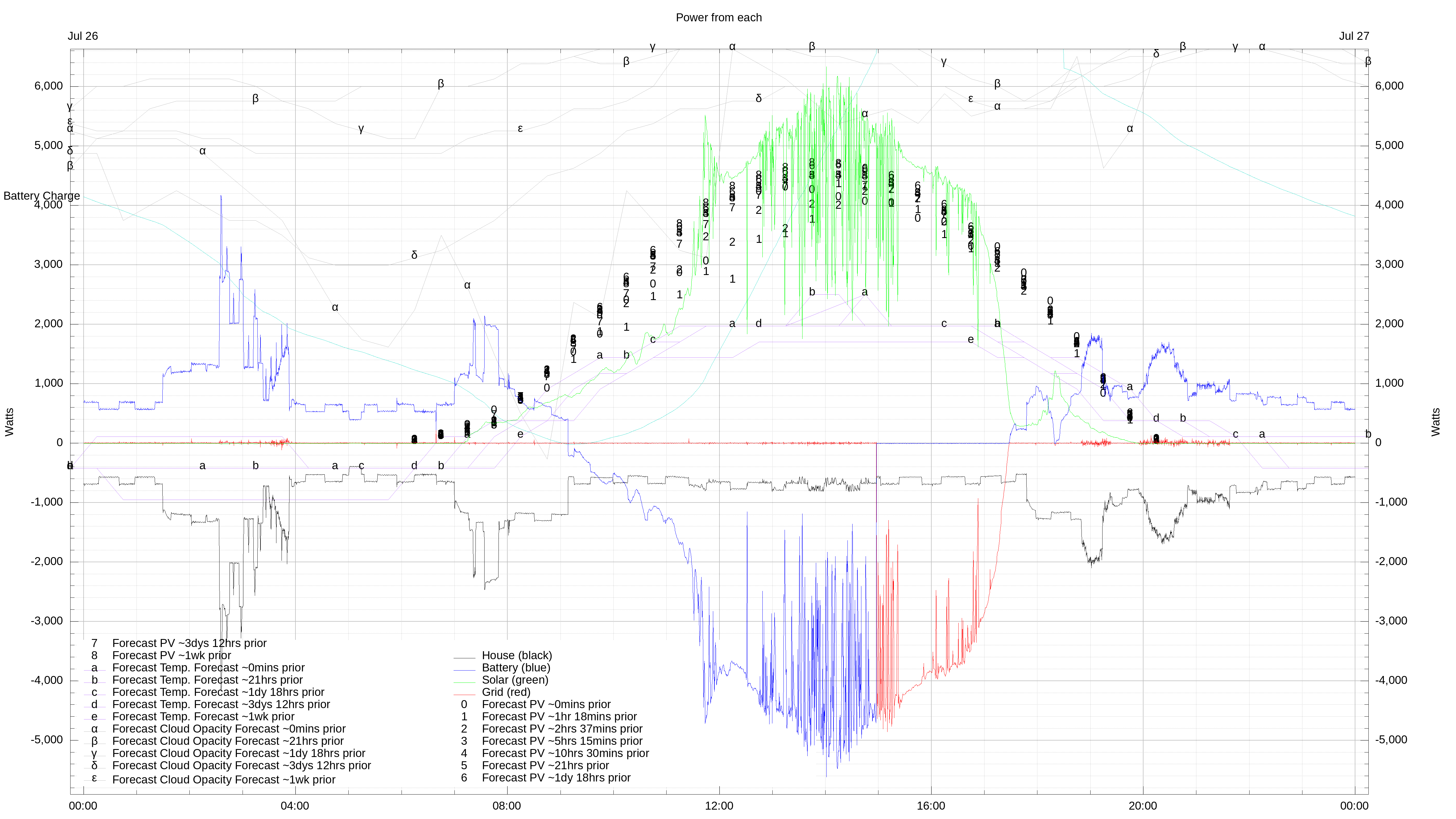Click the left axis '-5,000' tick label
Viewport: 1456px width, 819px height.
tap(47, 740)
